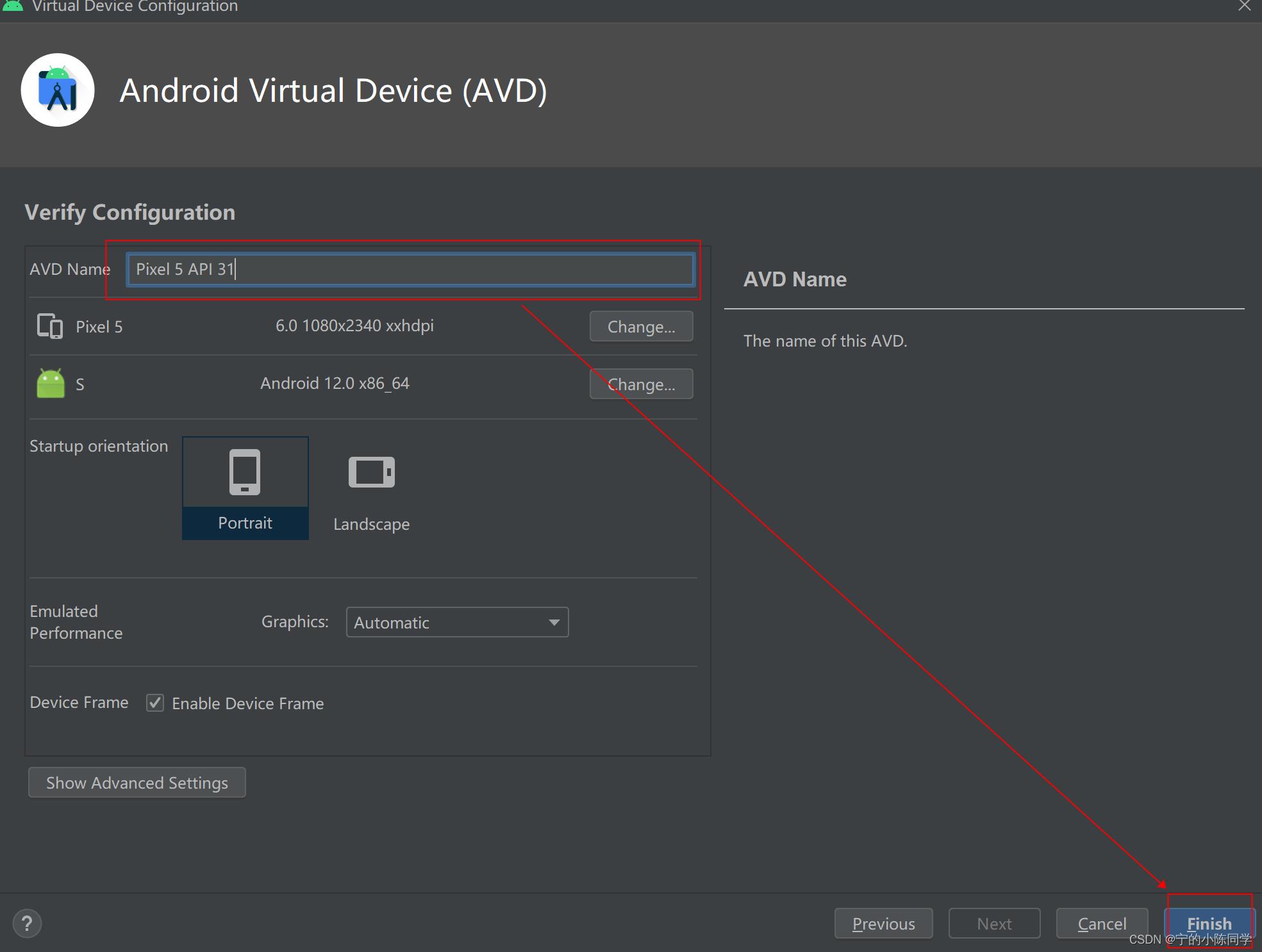Click Finish to create the AVD
This screenshot has width=1262, height=952.
coord(1209,924)
